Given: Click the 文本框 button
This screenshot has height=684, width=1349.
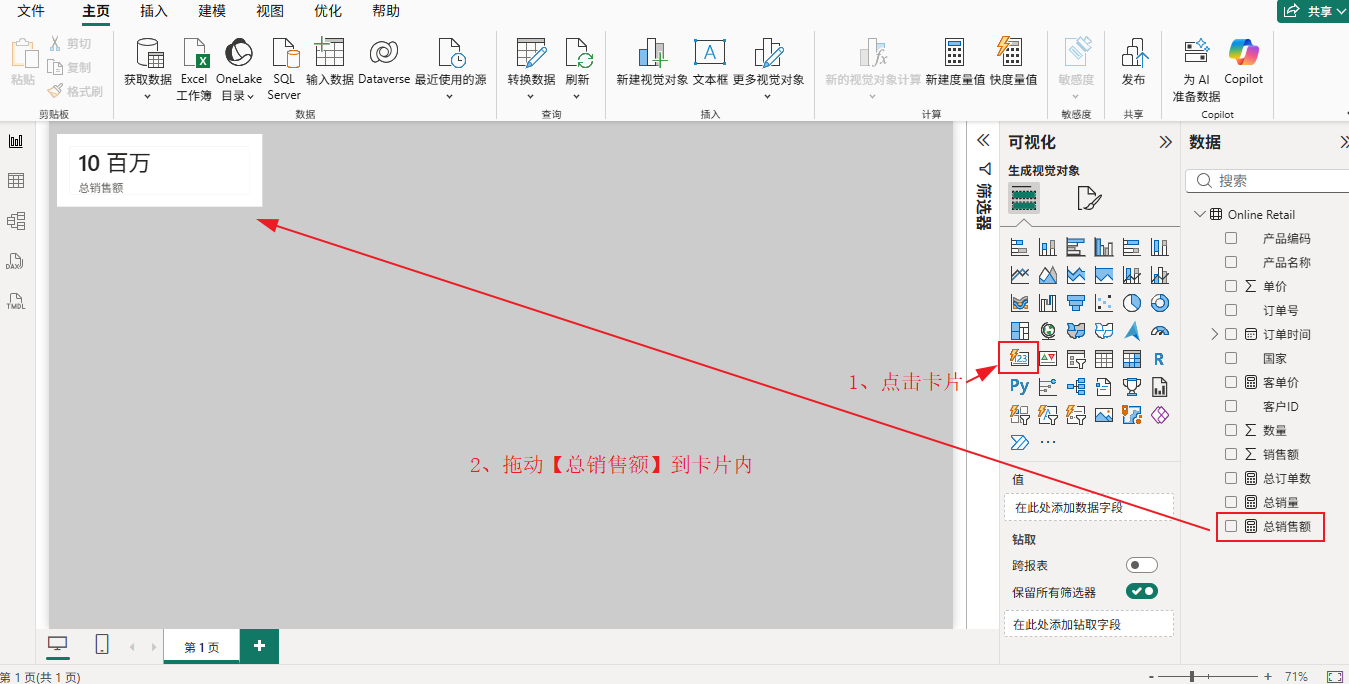Looking at the screenshot, I should coord(710,62).
